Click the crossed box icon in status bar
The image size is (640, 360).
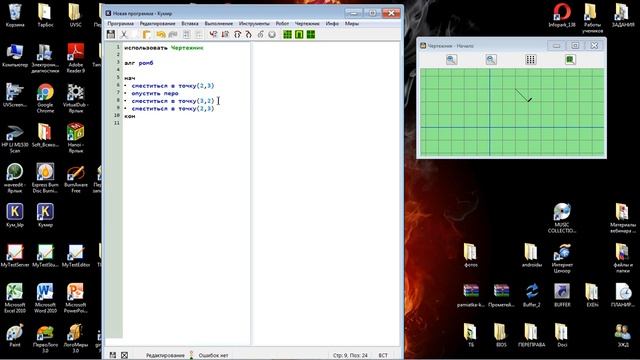coord(124,355)
